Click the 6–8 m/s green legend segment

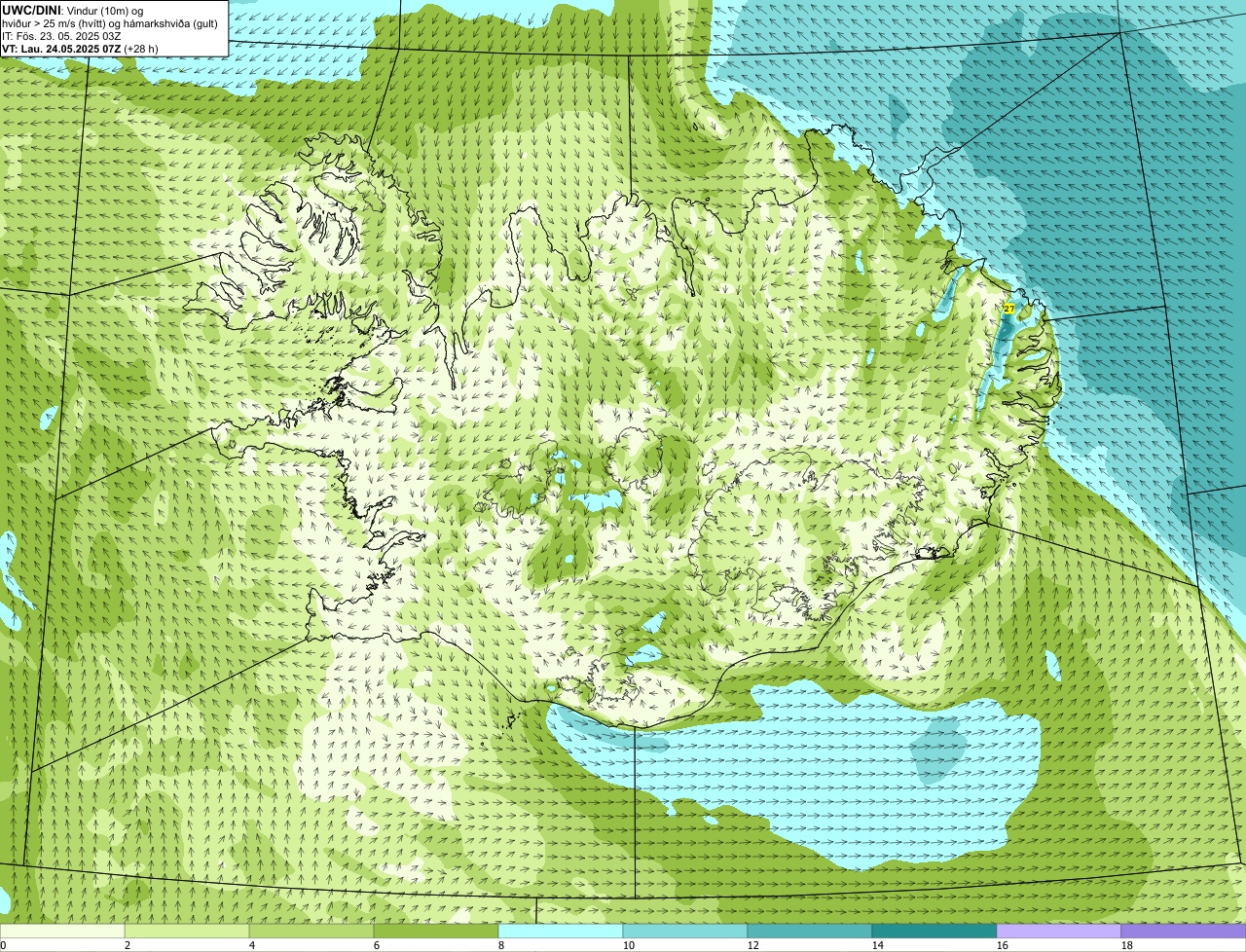coord(436,931)
